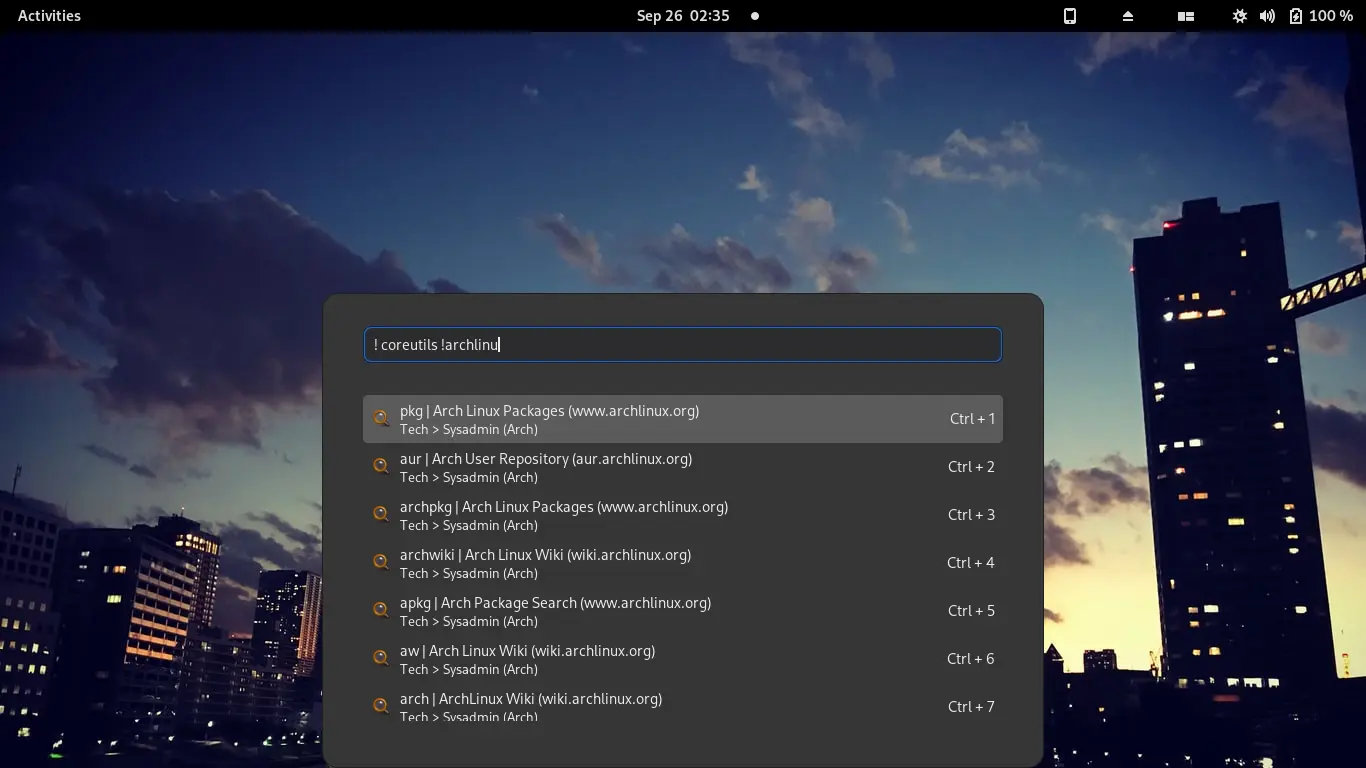Click the search icon of the aw result
The height and width of the screenshot is (768, 1366).
point(381,658)
